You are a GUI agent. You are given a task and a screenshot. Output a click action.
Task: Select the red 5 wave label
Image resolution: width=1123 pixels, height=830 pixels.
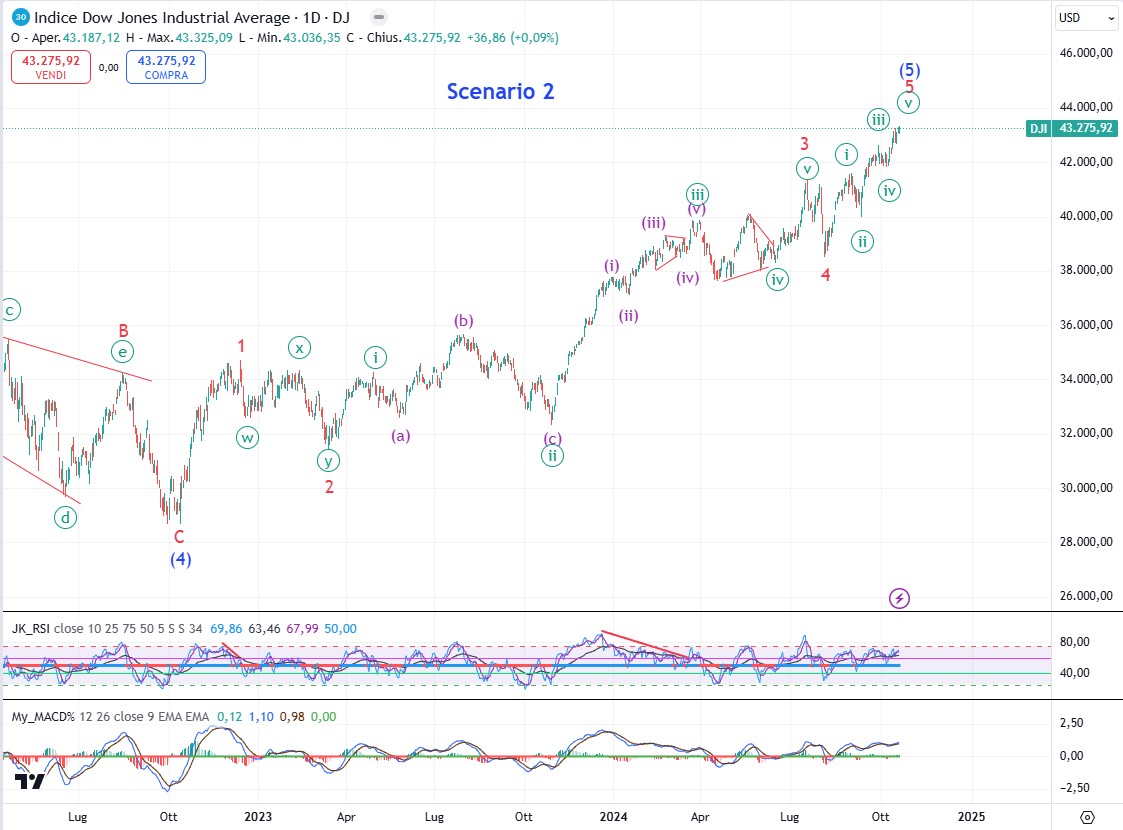pyautogui.click(x=910, y=87)
